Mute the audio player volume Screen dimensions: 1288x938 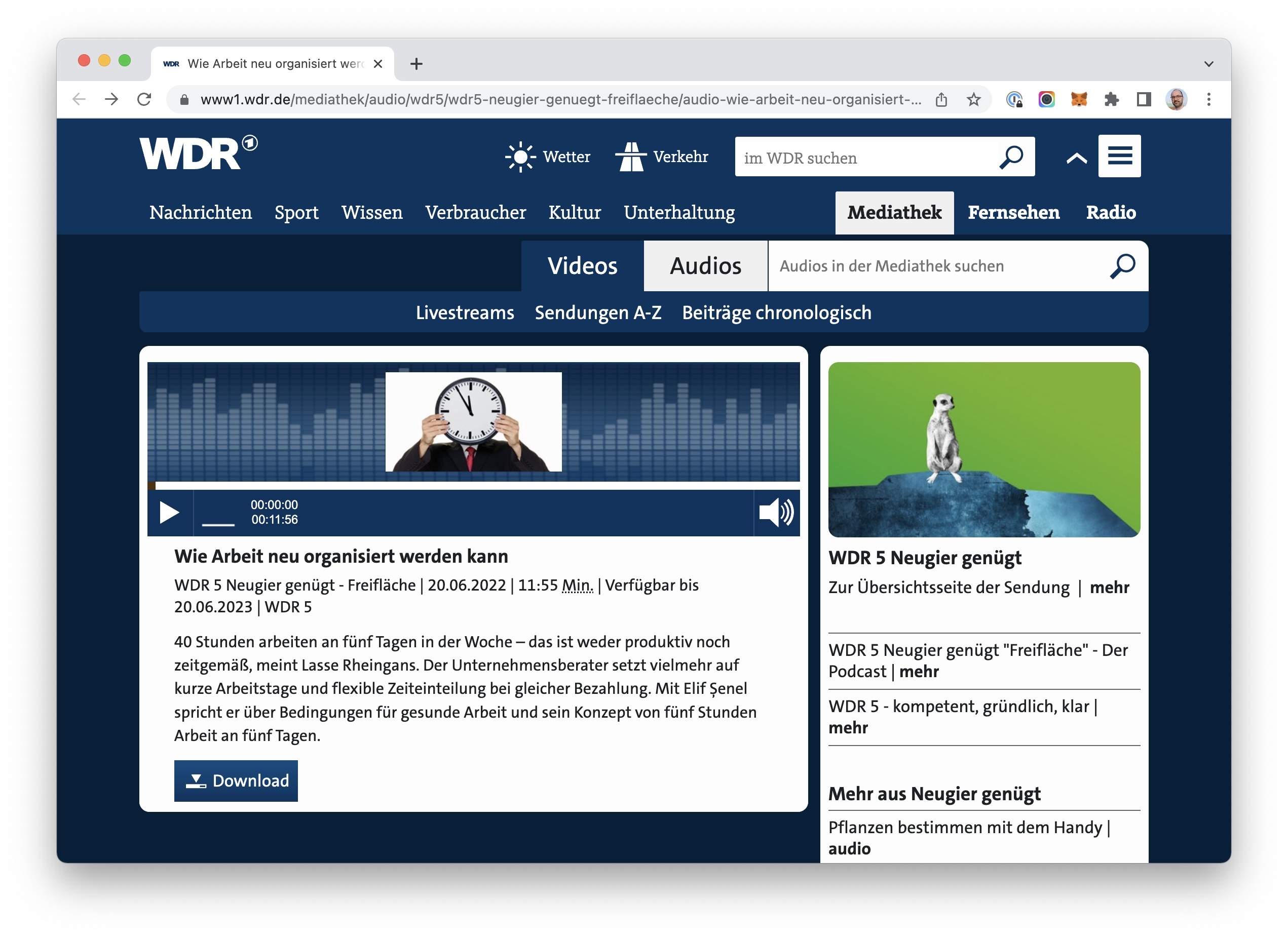click(x=776, y=513)
